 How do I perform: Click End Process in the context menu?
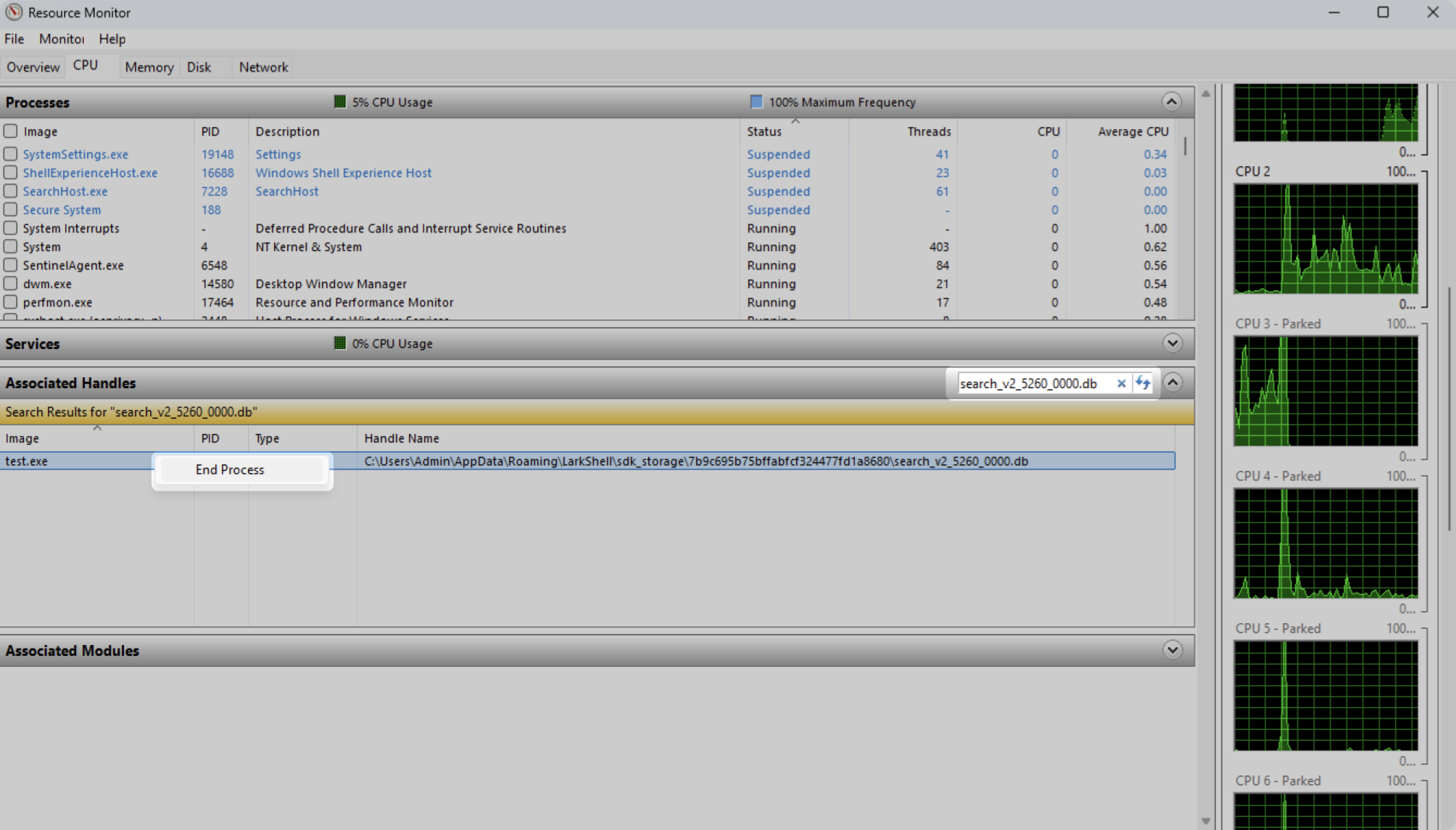pos(229,469)
